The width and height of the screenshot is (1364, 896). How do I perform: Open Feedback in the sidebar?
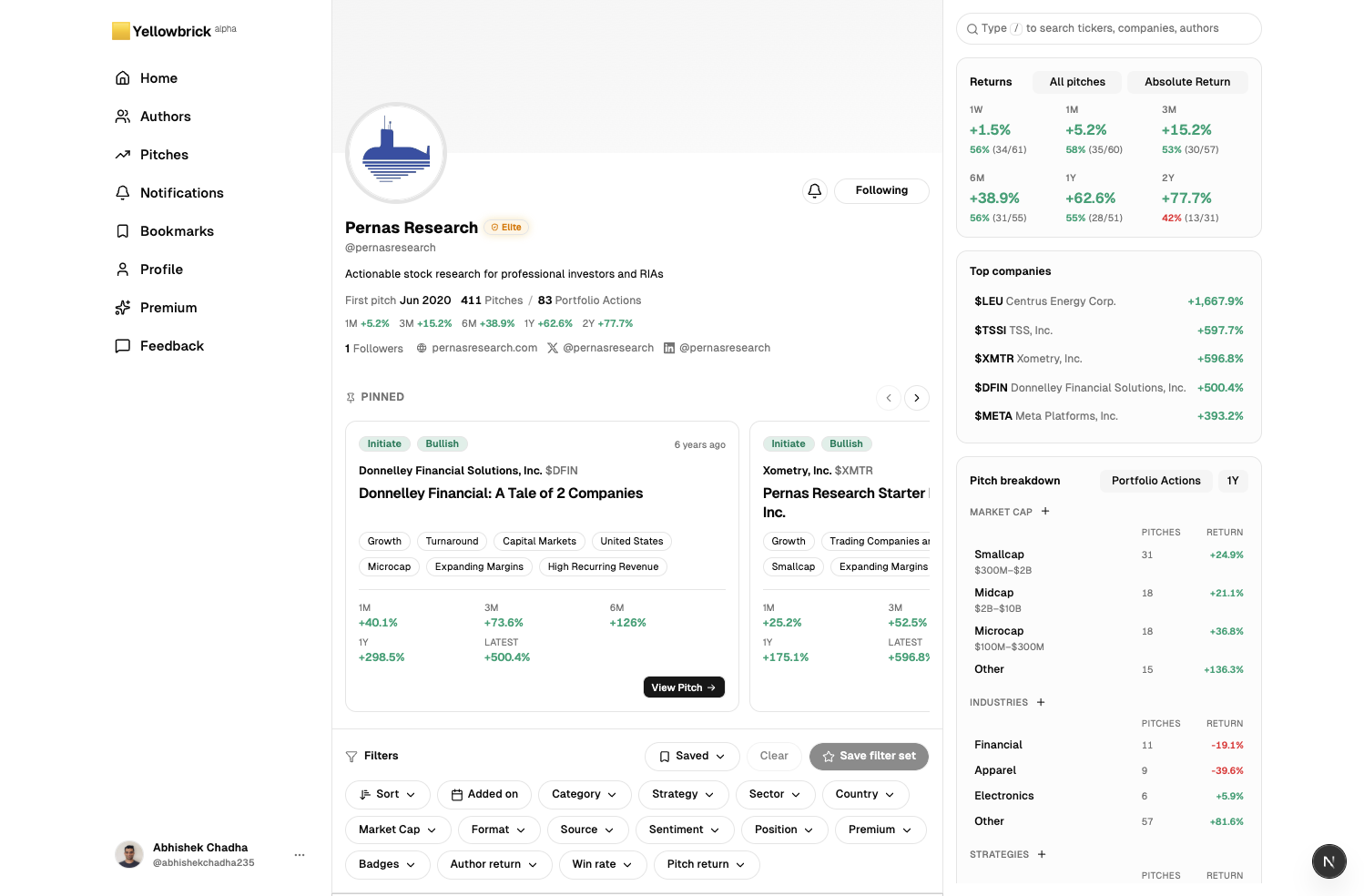pyautogui.click(x=159, y=346)
